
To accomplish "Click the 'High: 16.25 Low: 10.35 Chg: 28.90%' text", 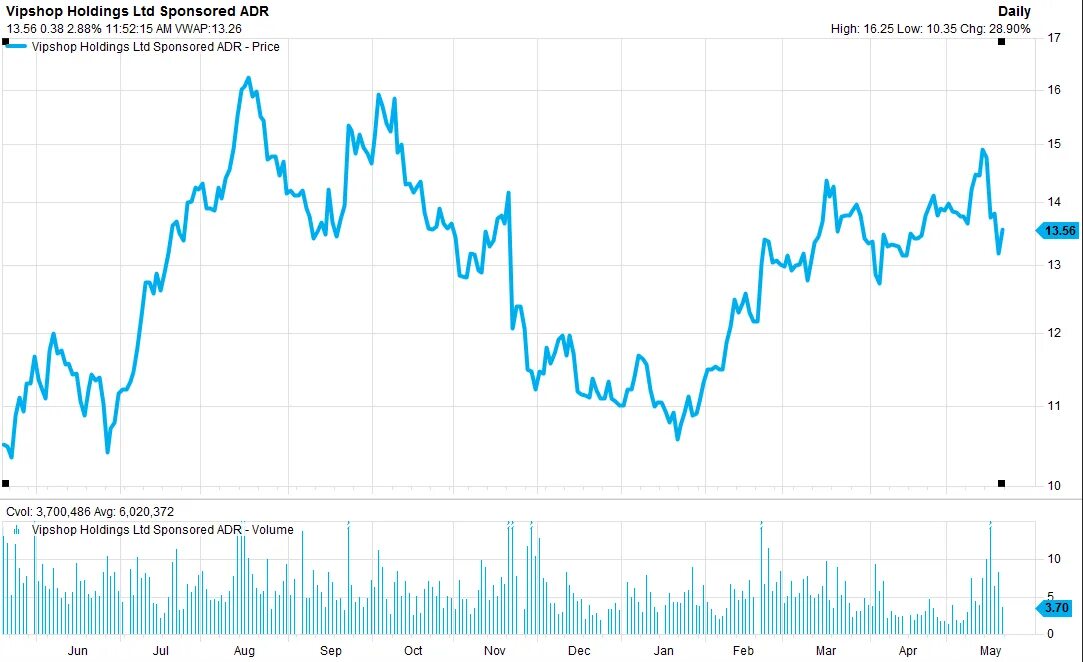I will 930,29.
